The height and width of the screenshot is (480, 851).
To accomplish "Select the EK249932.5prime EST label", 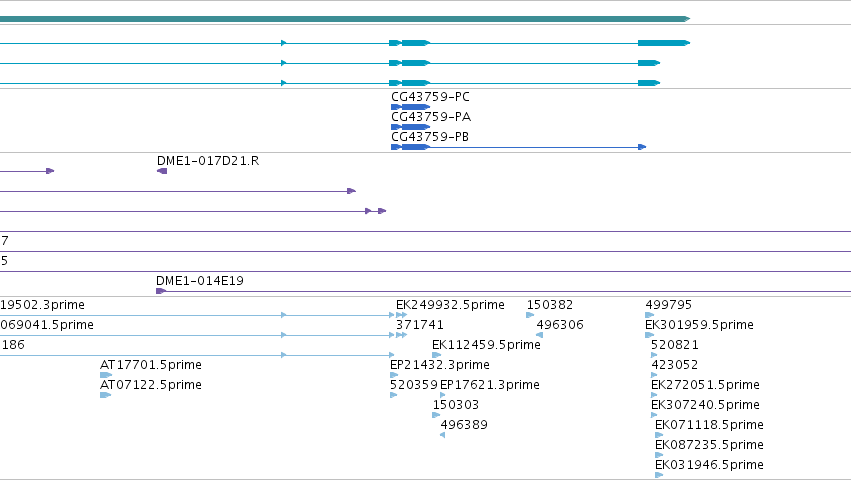I will [450, 305].
